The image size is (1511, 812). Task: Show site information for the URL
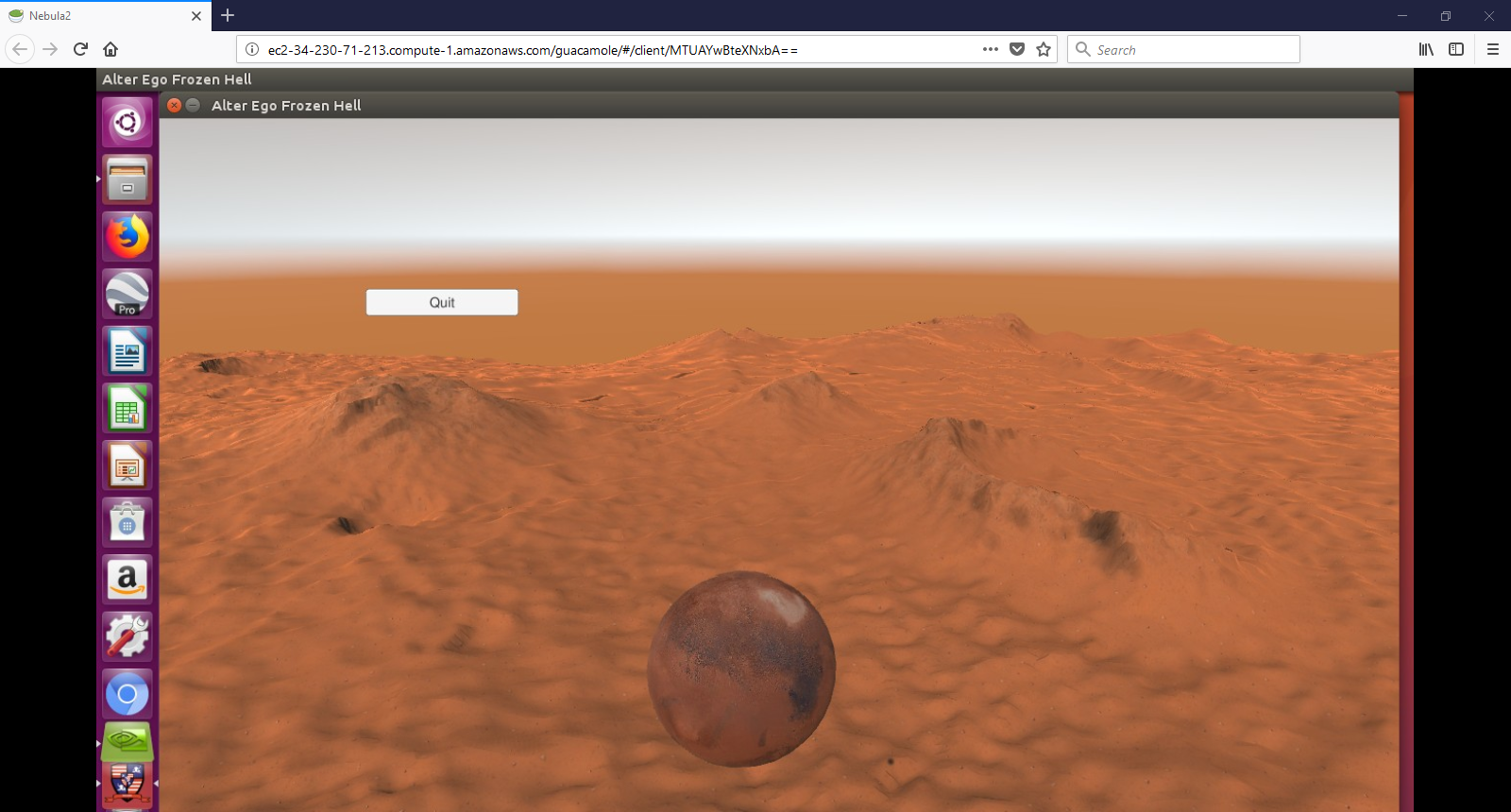(252, 49)
